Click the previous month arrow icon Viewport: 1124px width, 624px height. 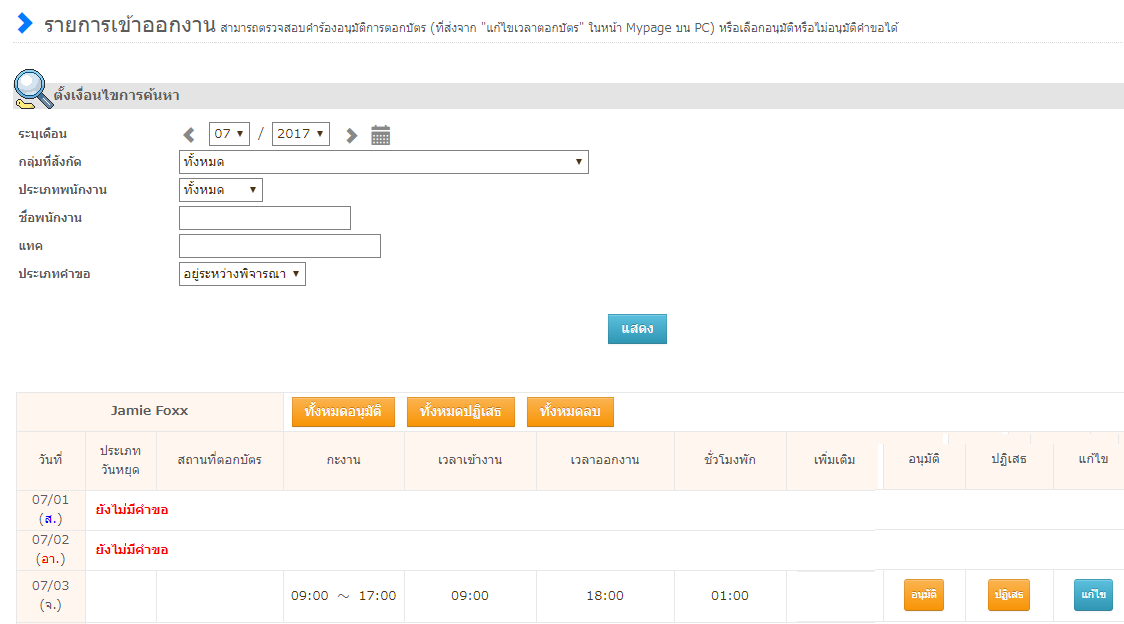tap(189, 135)
